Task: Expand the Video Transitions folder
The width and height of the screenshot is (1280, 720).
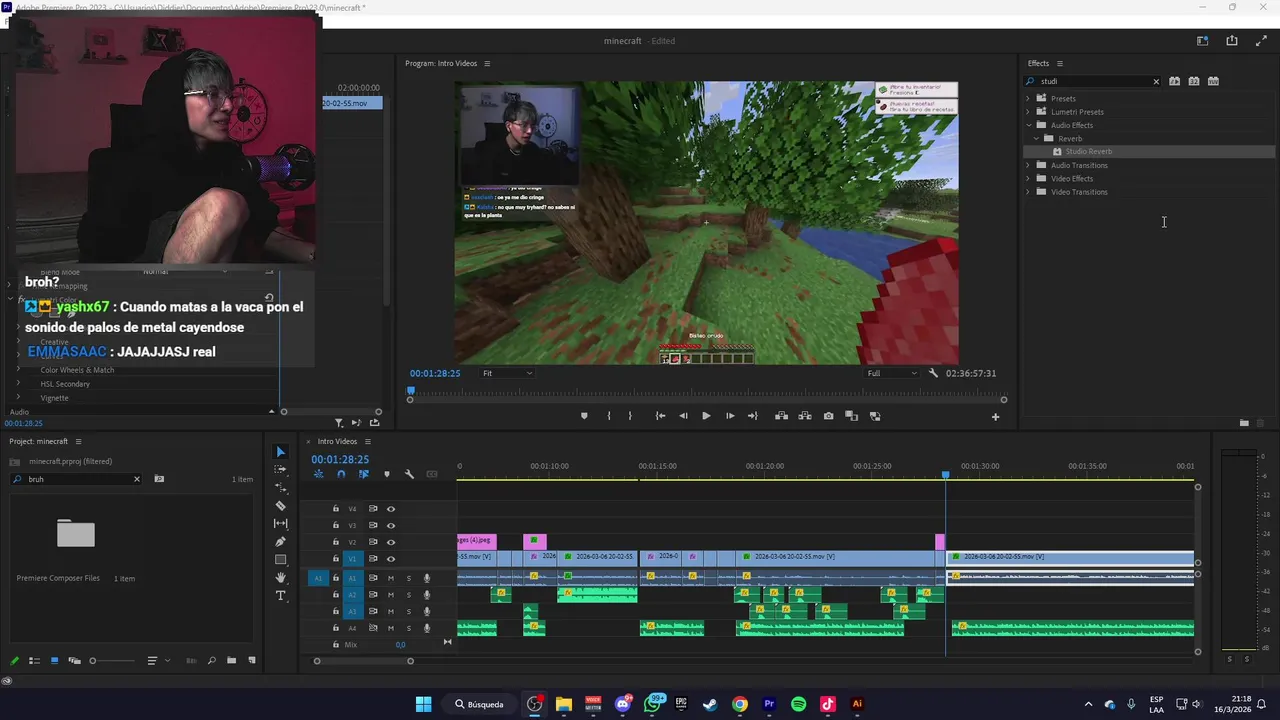Action: pyautogui.click(x=1028, y=192)
